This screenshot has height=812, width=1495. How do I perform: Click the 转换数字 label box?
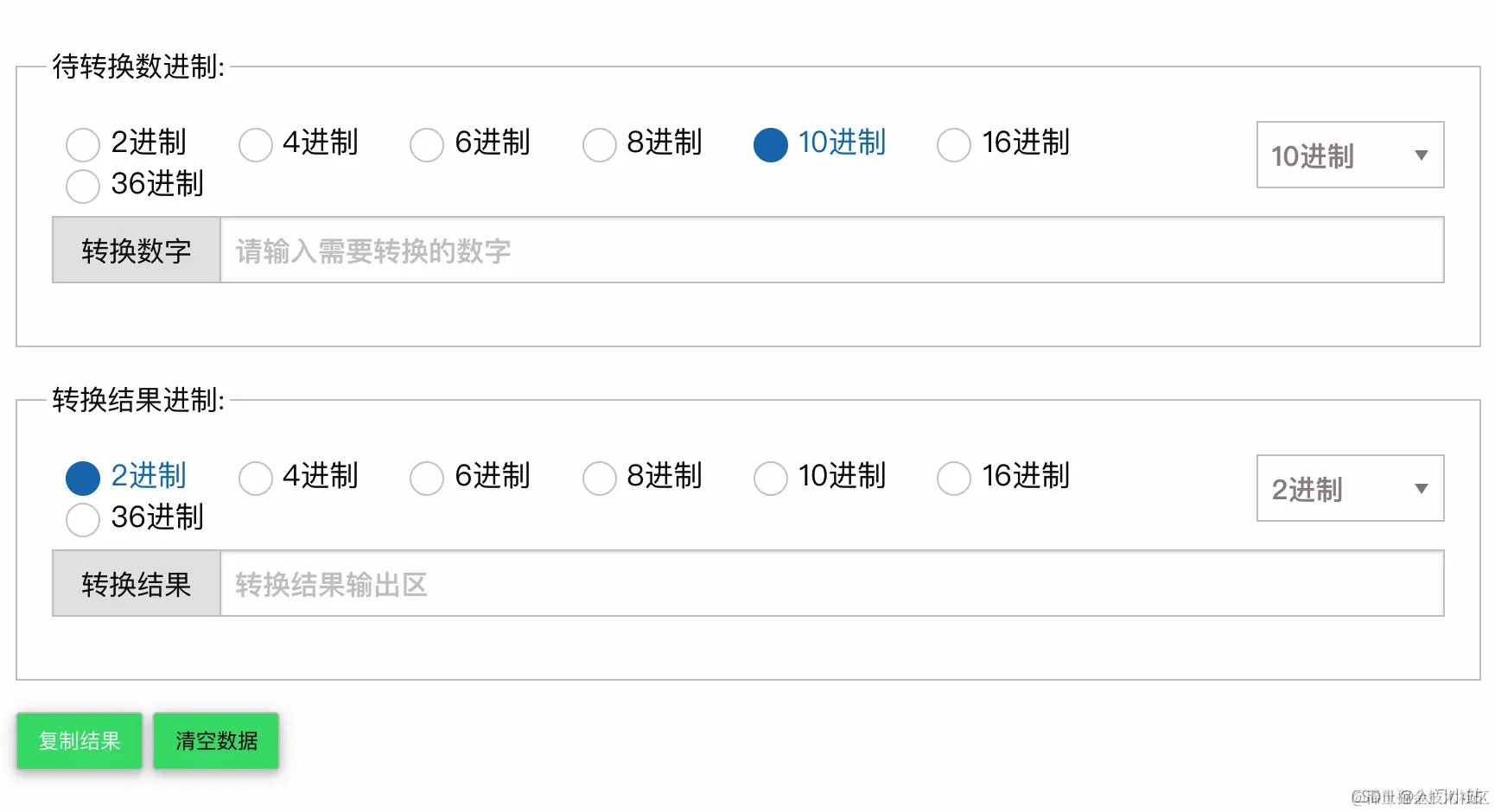tap(136, 251)
